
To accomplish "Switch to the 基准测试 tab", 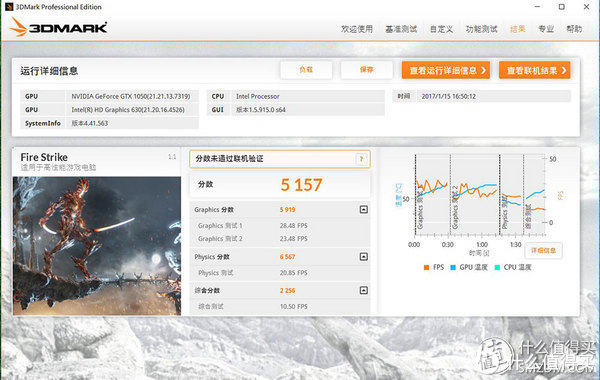I will pos(401,29).
